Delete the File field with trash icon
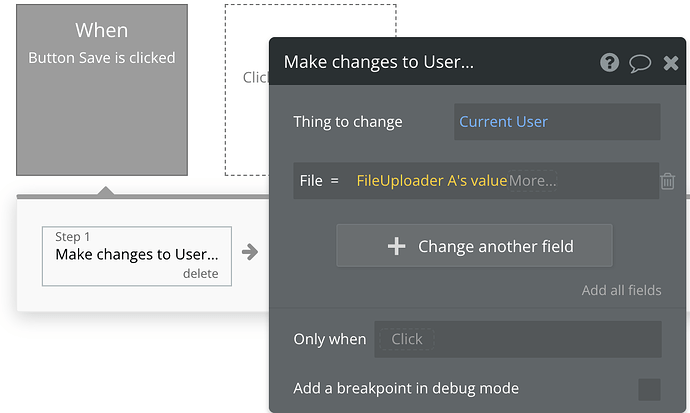 [667, 181]
